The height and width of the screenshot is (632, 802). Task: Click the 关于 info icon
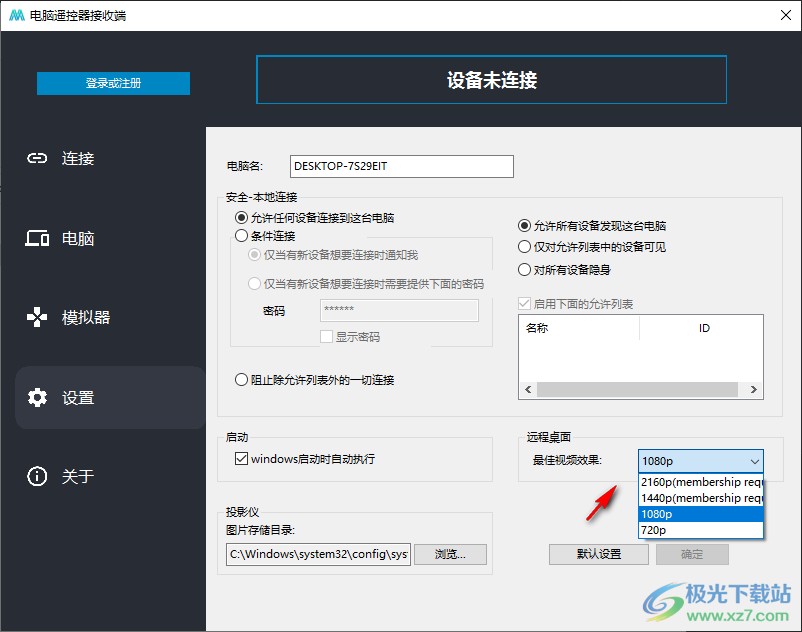(x=37, y=476)
